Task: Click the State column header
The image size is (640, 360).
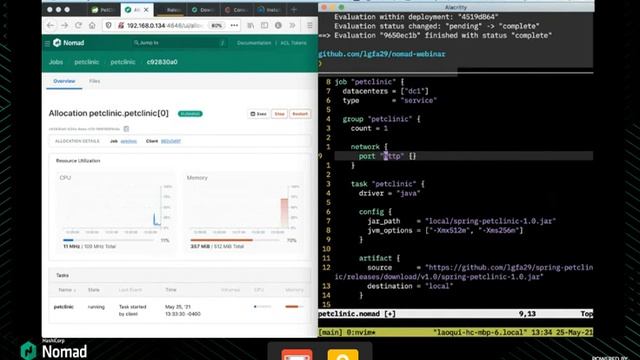Action: coord(93,290)
